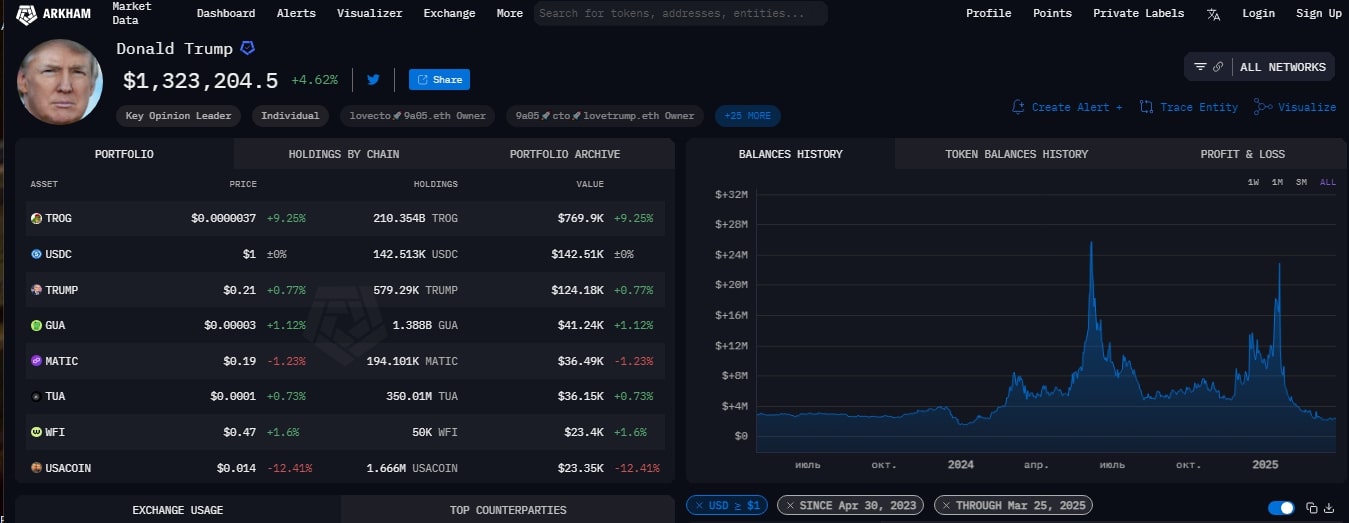Open the Points link
Image resolution: width=1349 pixels, height=523 pixels.
click(x=1052, y=13)
